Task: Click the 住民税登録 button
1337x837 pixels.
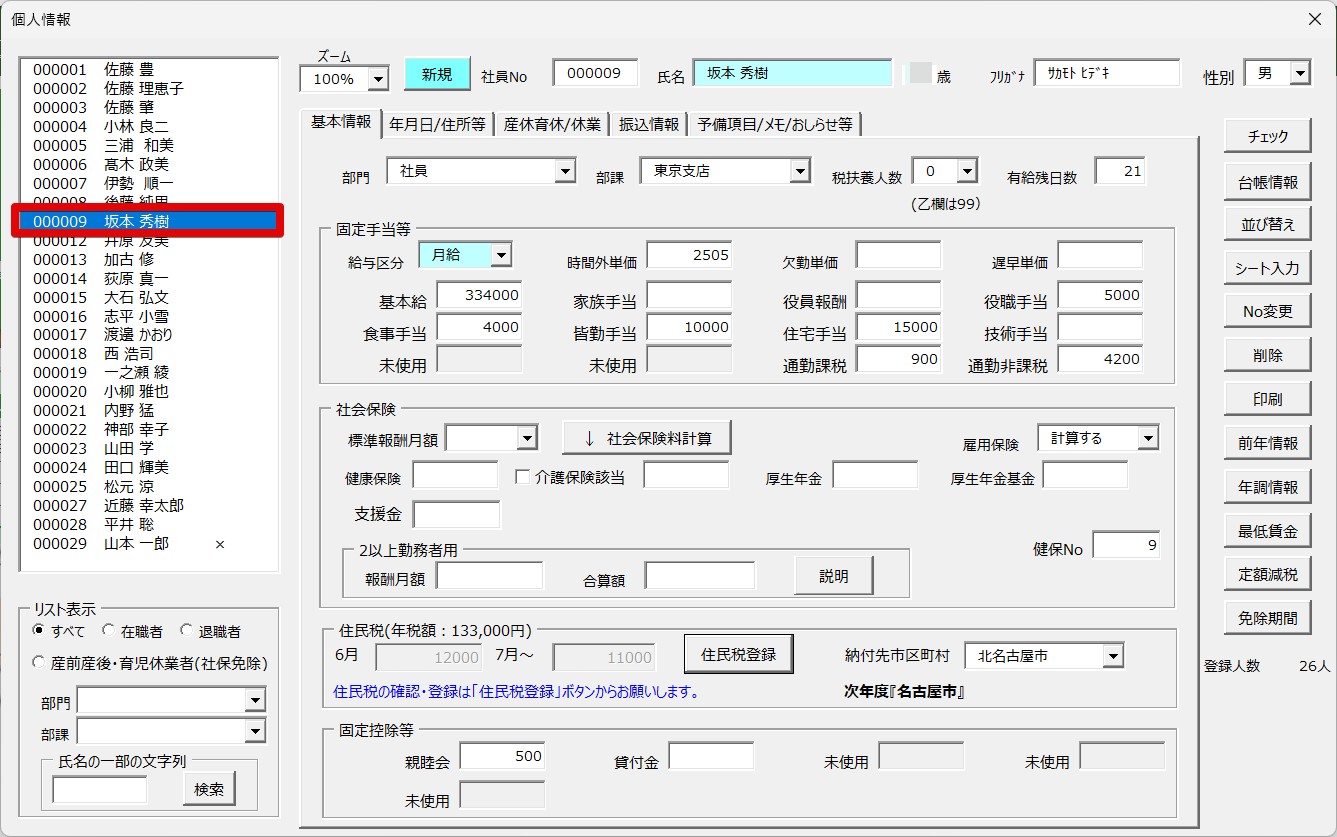Action: (x=738, y=654)
